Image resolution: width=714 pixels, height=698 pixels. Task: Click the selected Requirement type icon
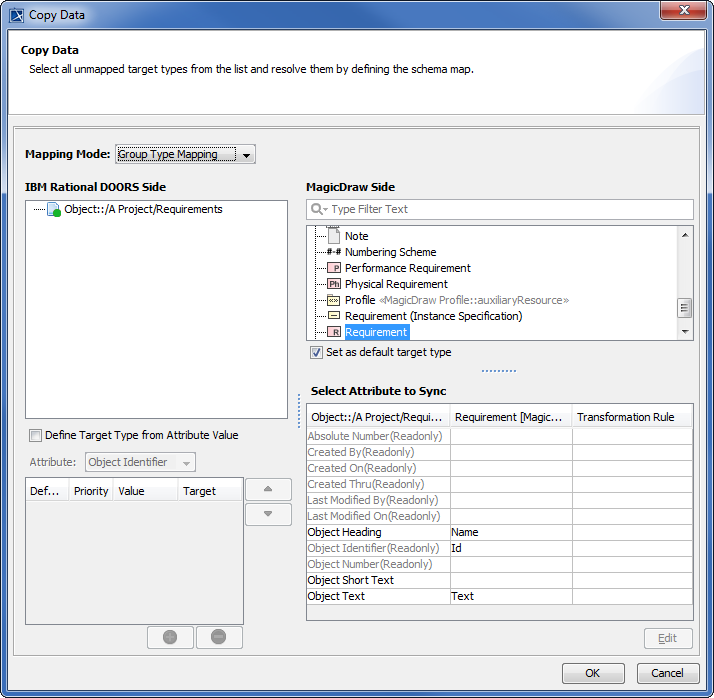tap(334, 332)
